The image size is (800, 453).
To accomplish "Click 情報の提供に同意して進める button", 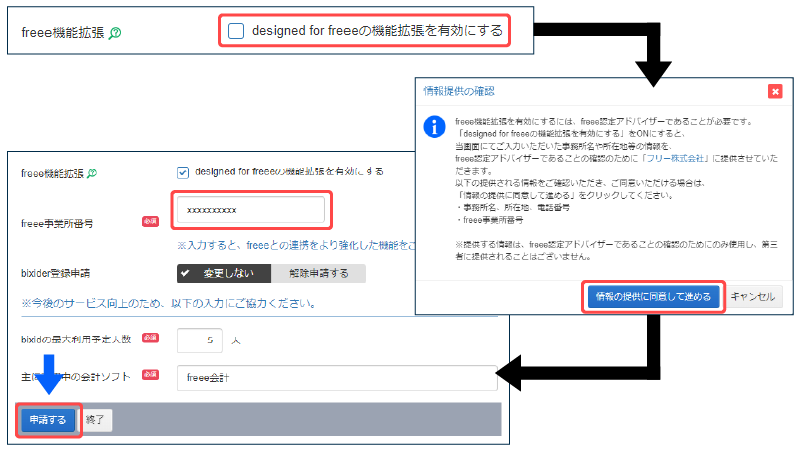I will [653, 296].
